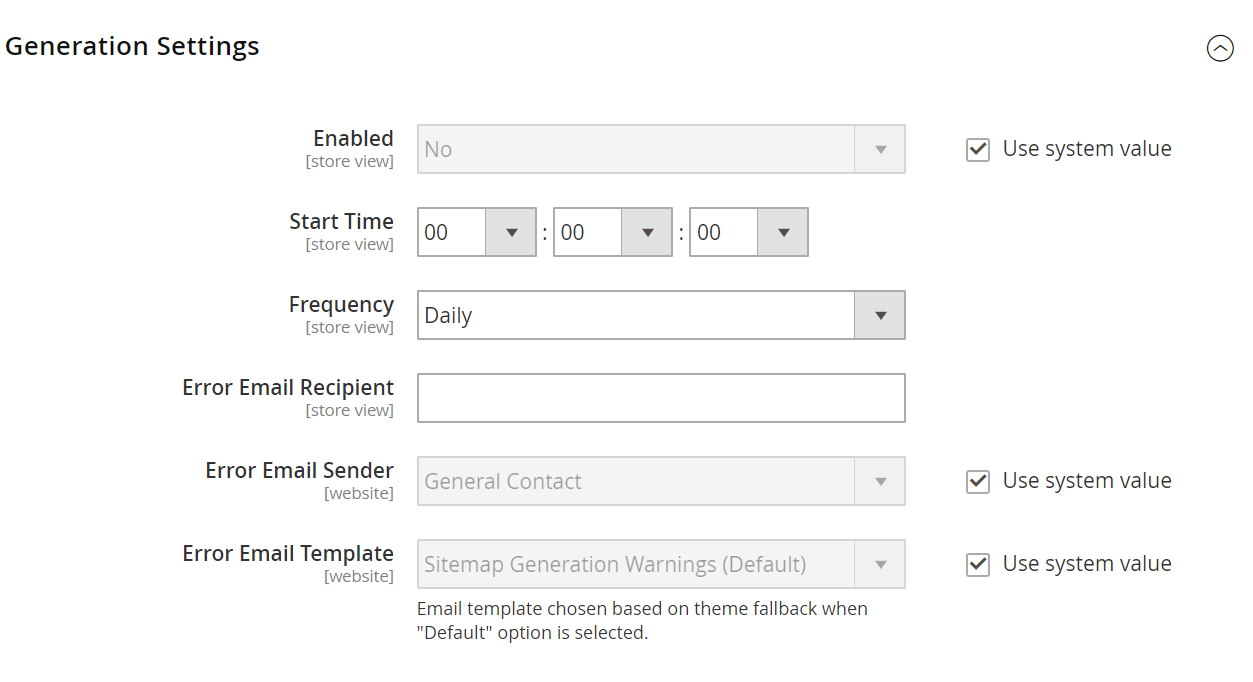1253x682 pixels.
Task: Uncheck the Enabled 'Use system value' checkbox
Action: (x=978, y=150)
